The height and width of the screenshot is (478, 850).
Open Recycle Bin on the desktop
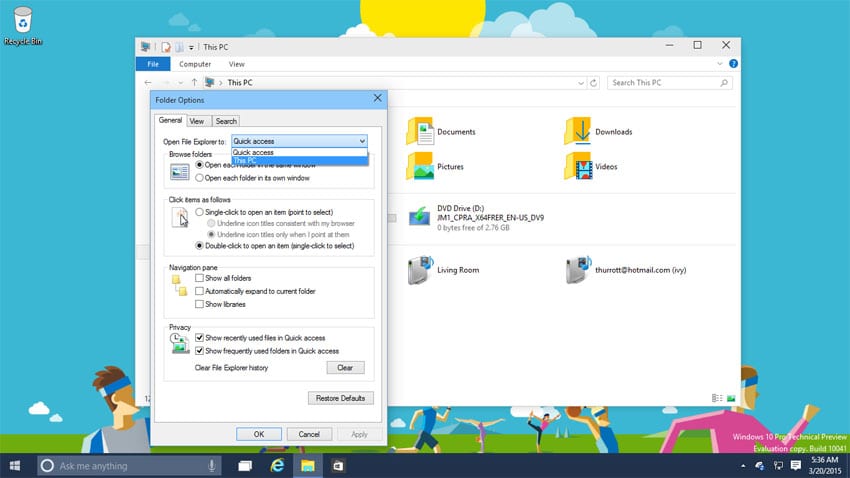point(21,21)
